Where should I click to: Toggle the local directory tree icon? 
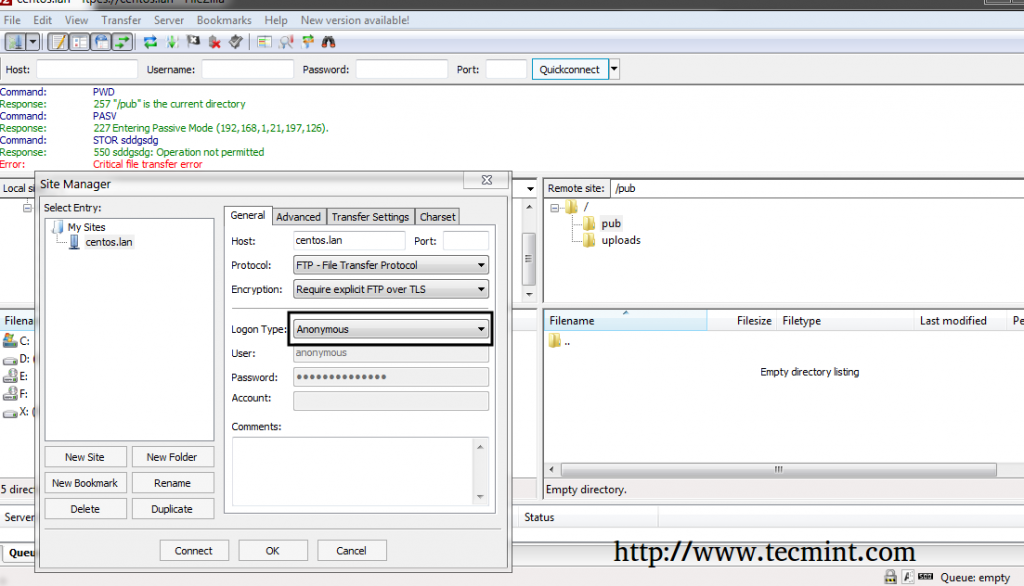click(78, 41)
